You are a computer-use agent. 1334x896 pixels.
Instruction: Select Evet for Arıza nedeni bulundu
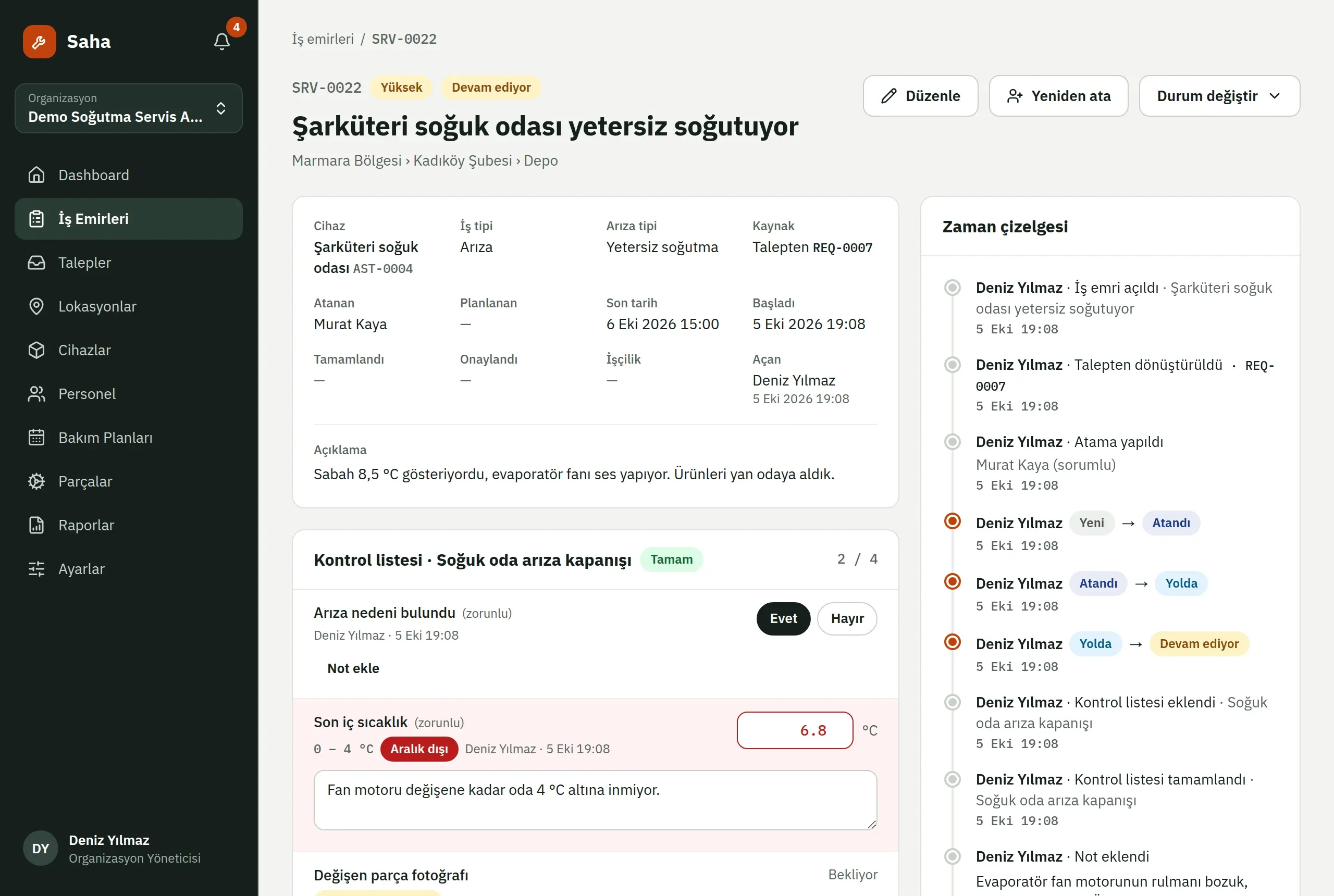(x=783, y=618)
